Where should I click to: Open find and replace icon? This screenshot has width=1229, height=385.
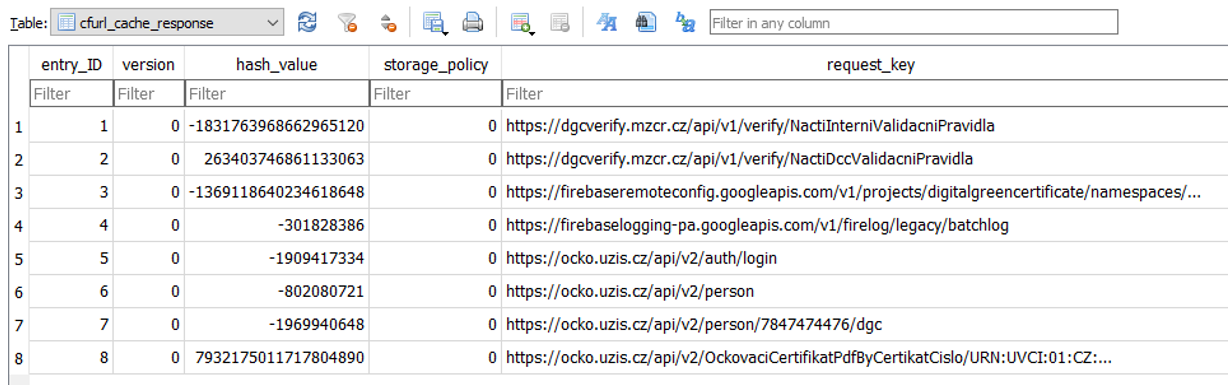click(685, 22)
